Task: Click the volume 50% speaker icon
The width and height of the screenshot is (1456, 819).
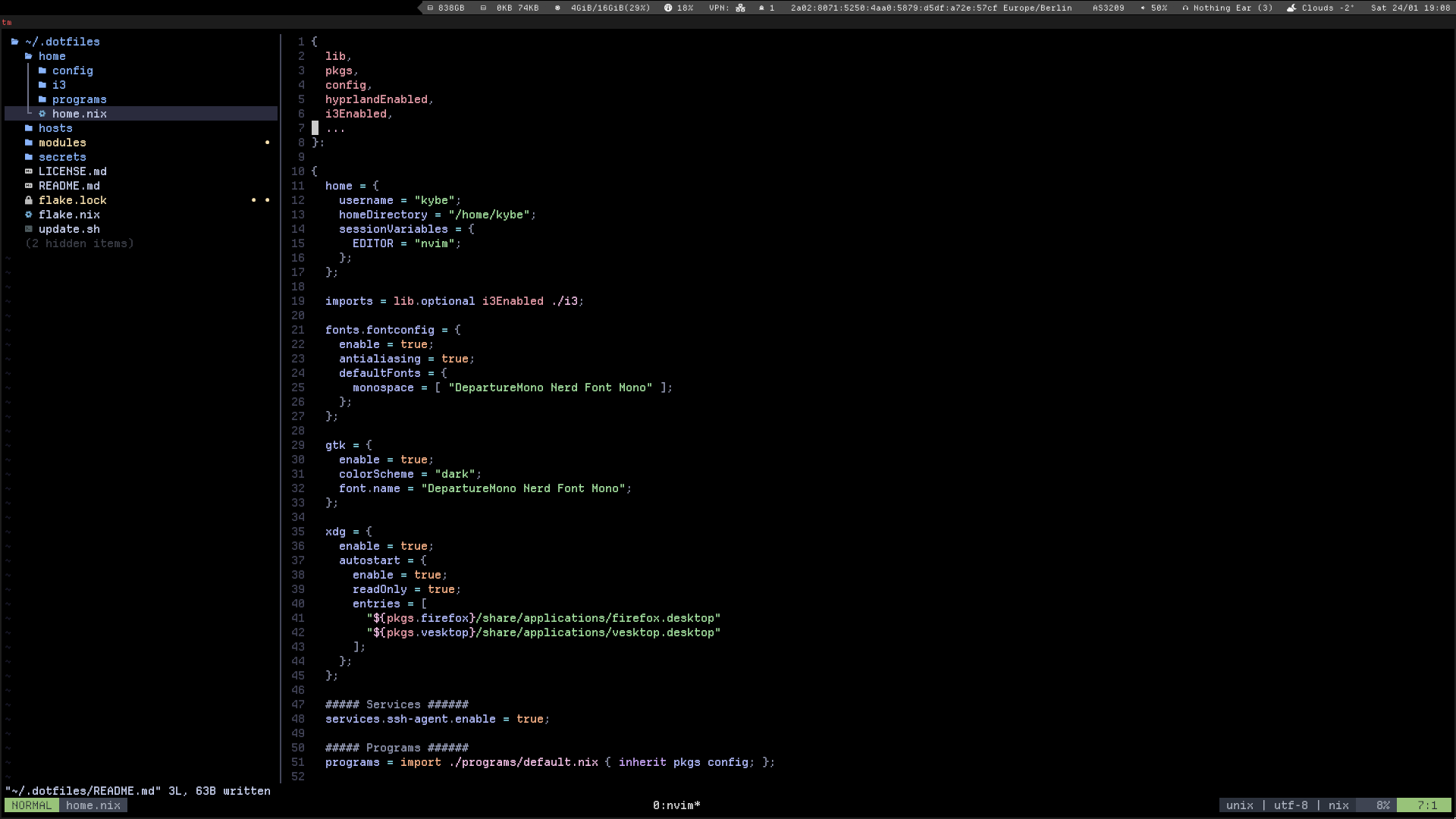Action: 1142,8
